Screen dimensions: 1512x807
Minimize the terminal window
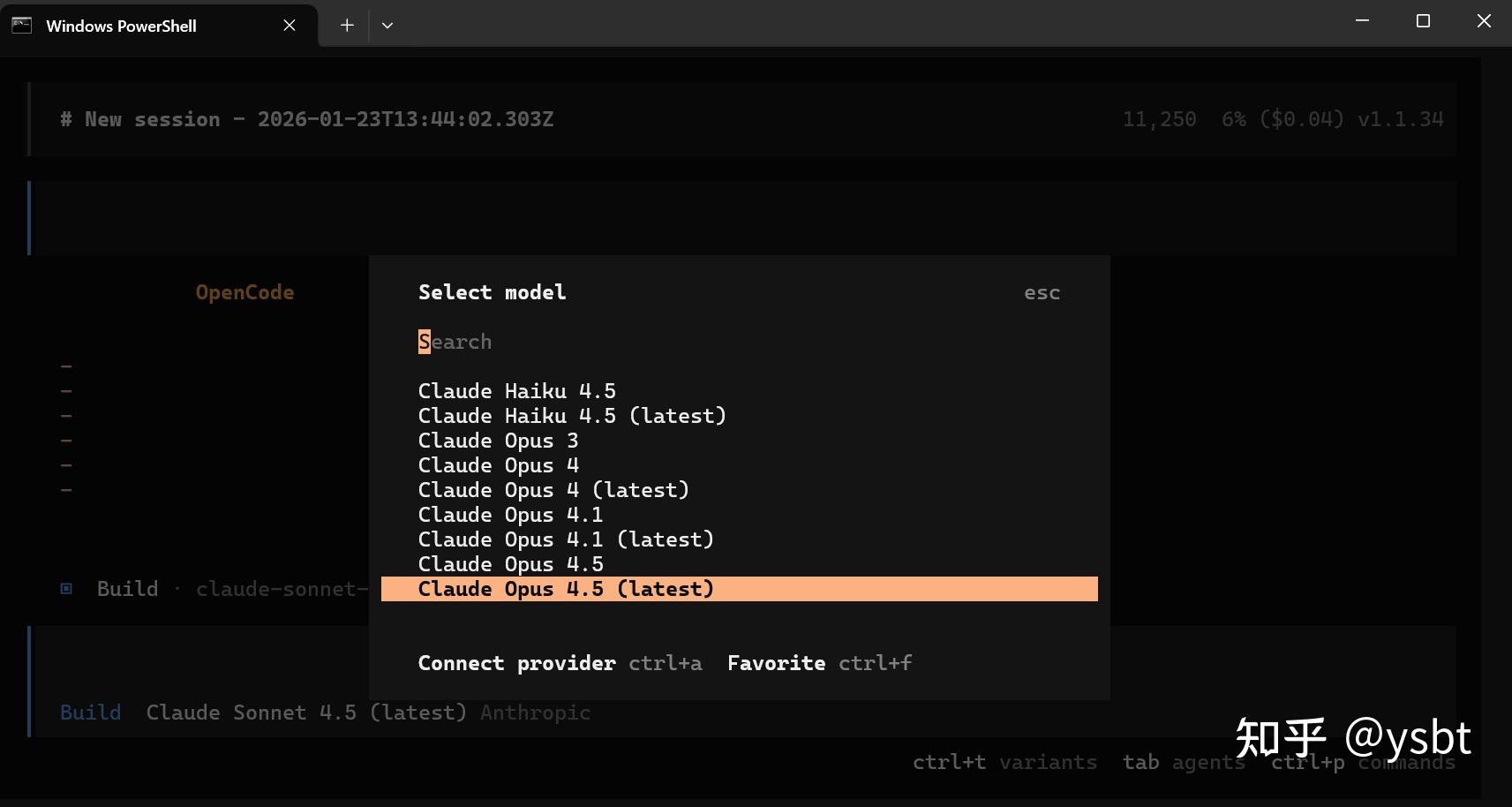[1362, 21]
